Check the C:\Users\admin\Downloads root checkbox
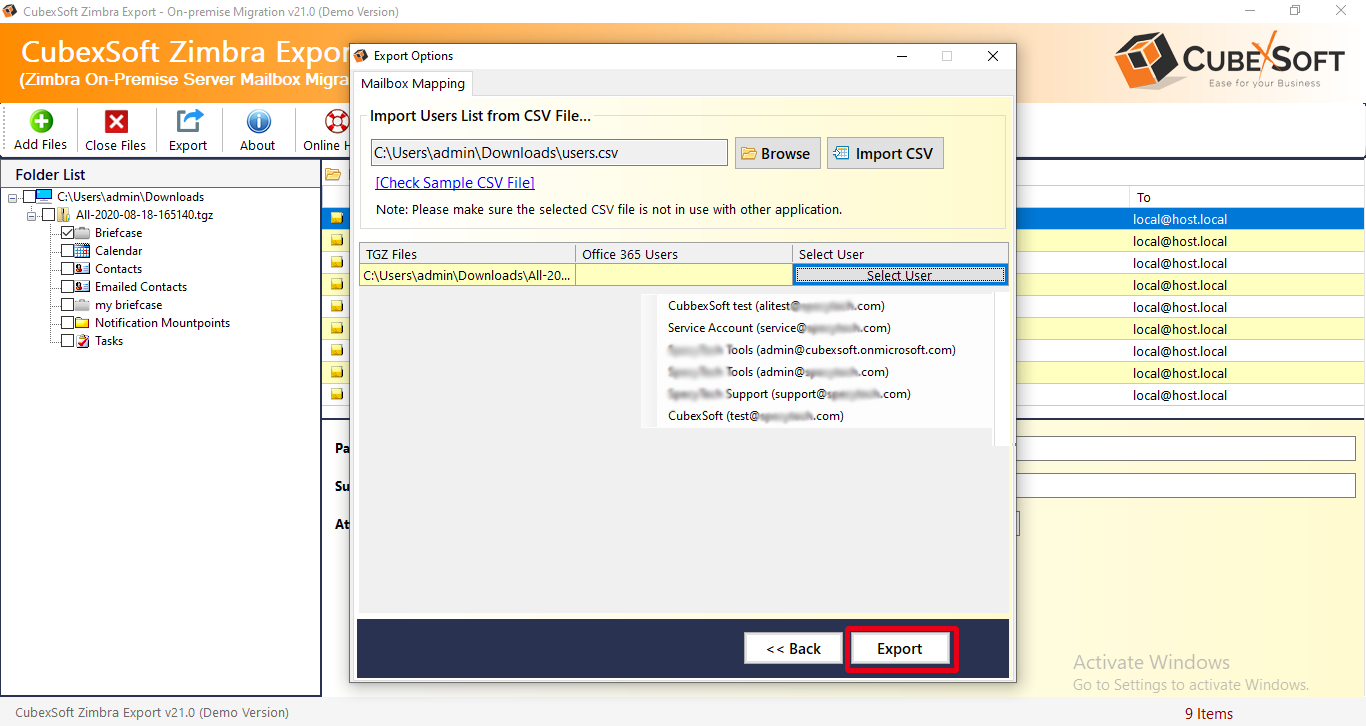Image resolution: width=1366 pixels, height=726 pixels. click(28, 197)
